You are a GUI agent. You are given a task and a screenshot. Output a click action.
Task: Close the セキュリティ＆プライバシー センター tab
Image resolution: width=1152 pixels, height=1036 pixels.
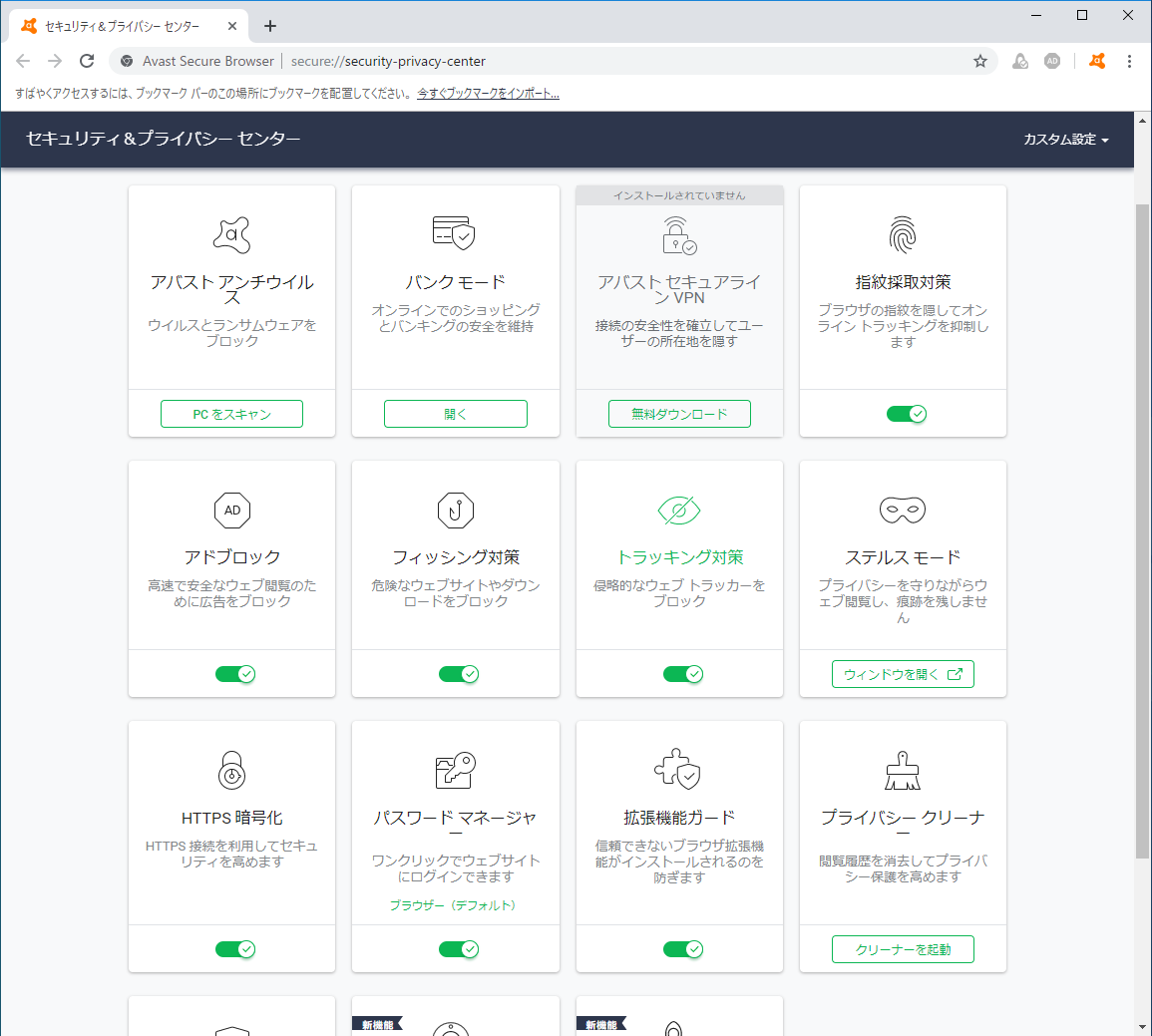click(232, 26)
